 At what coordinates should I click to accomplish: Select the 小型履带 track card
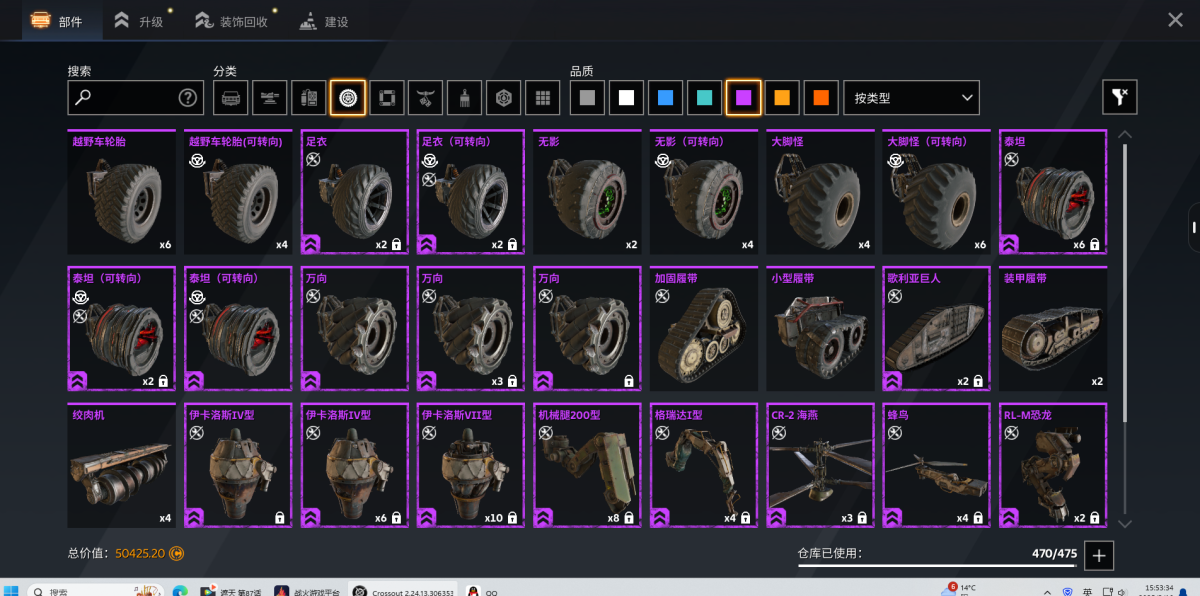coord(821,329)
